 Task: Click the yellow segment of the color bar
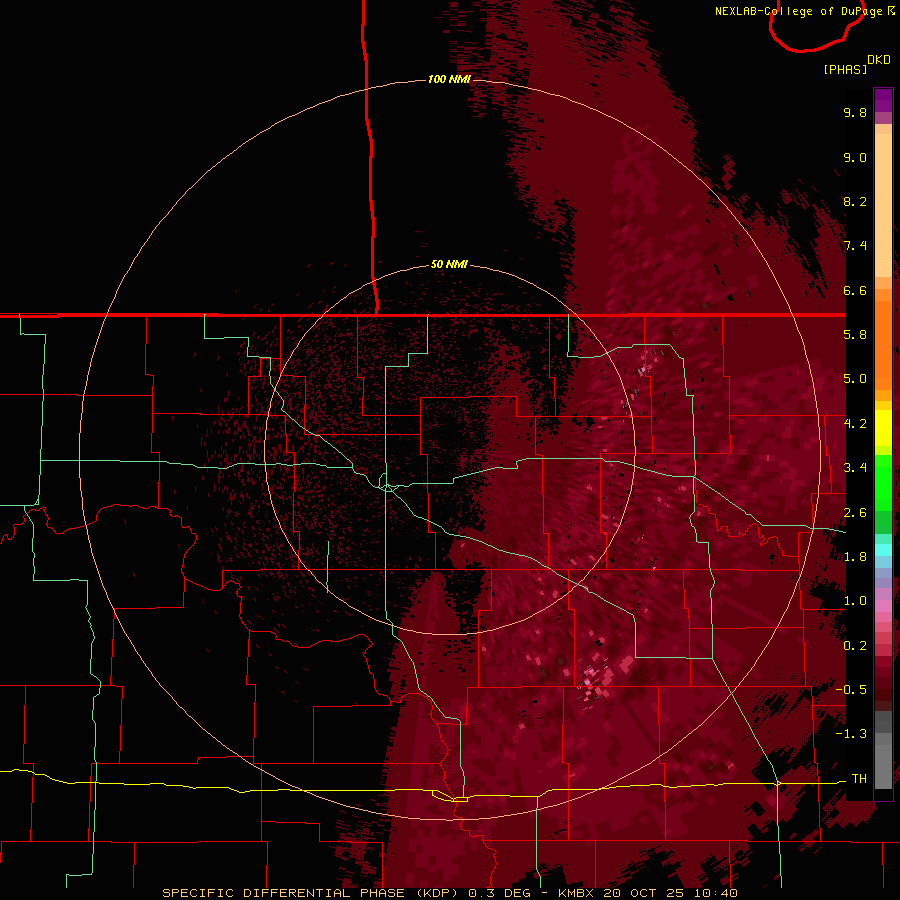click(x=883, y=428)
